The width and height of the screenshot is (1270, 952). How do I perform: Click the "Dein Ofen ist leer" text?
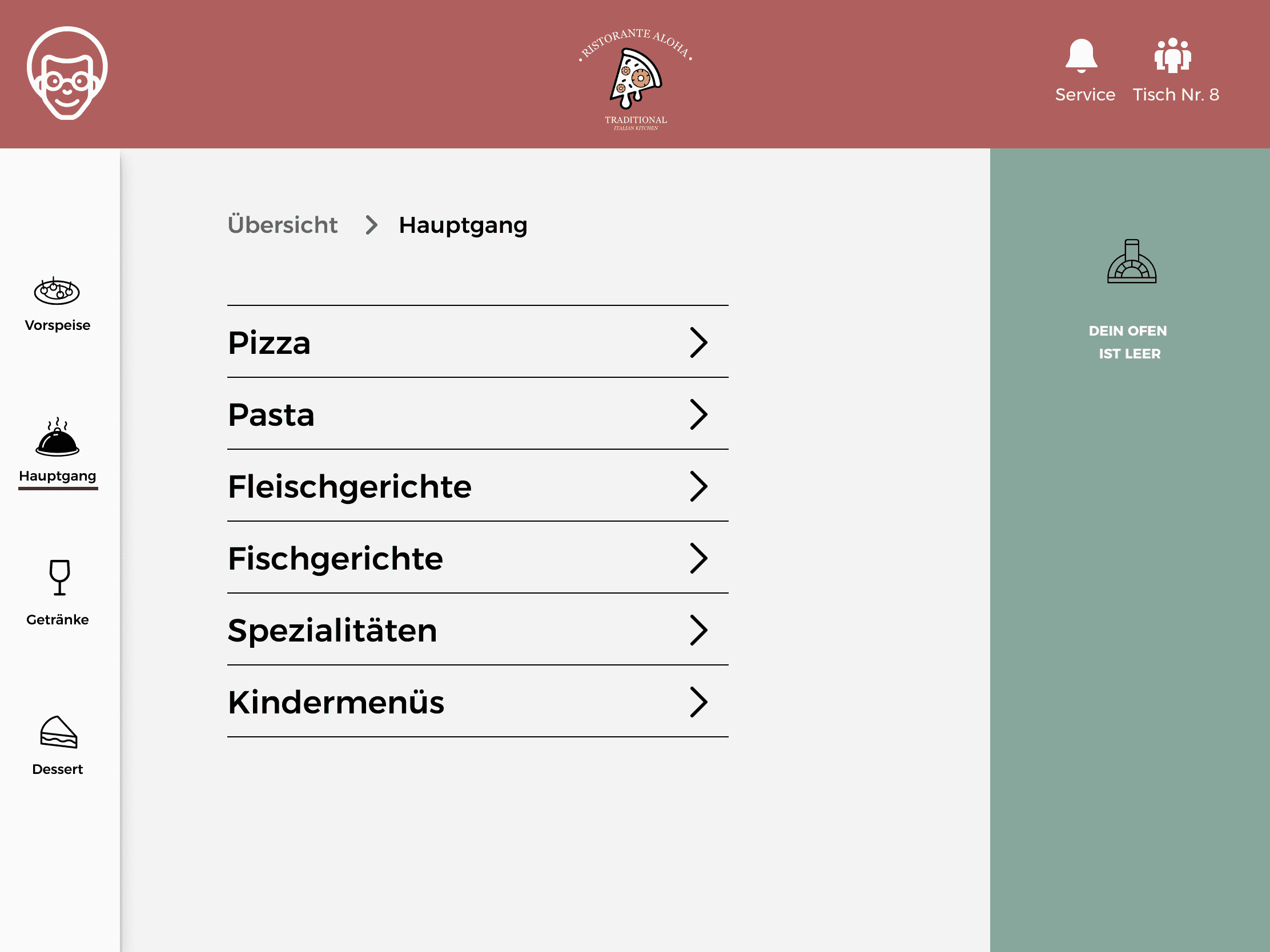point(1129,342)
